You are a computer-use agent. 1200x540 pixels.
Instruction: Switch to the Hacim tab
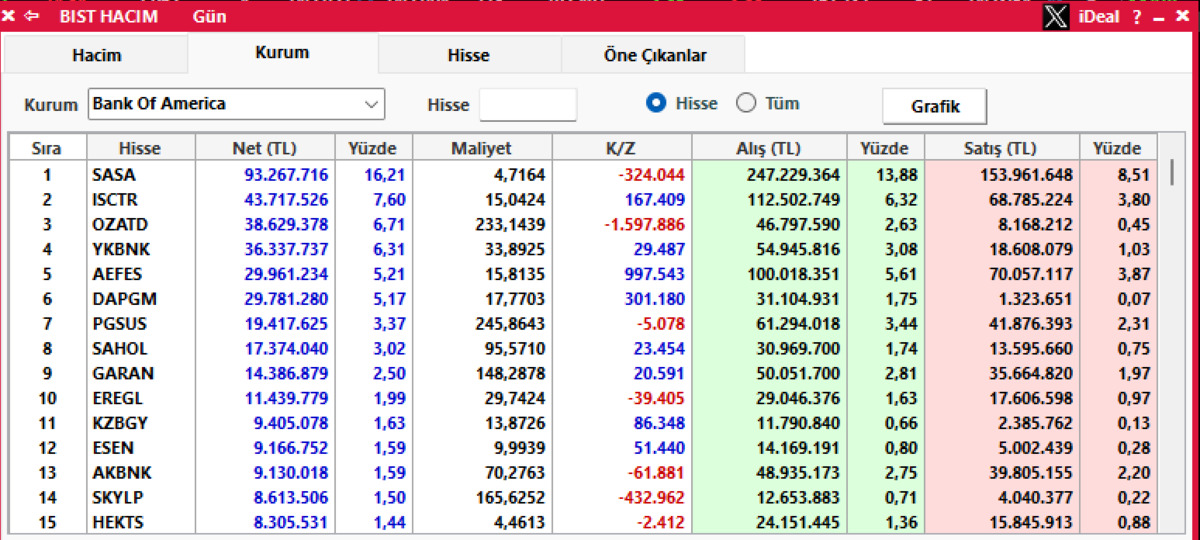click(x=97, y=56)
